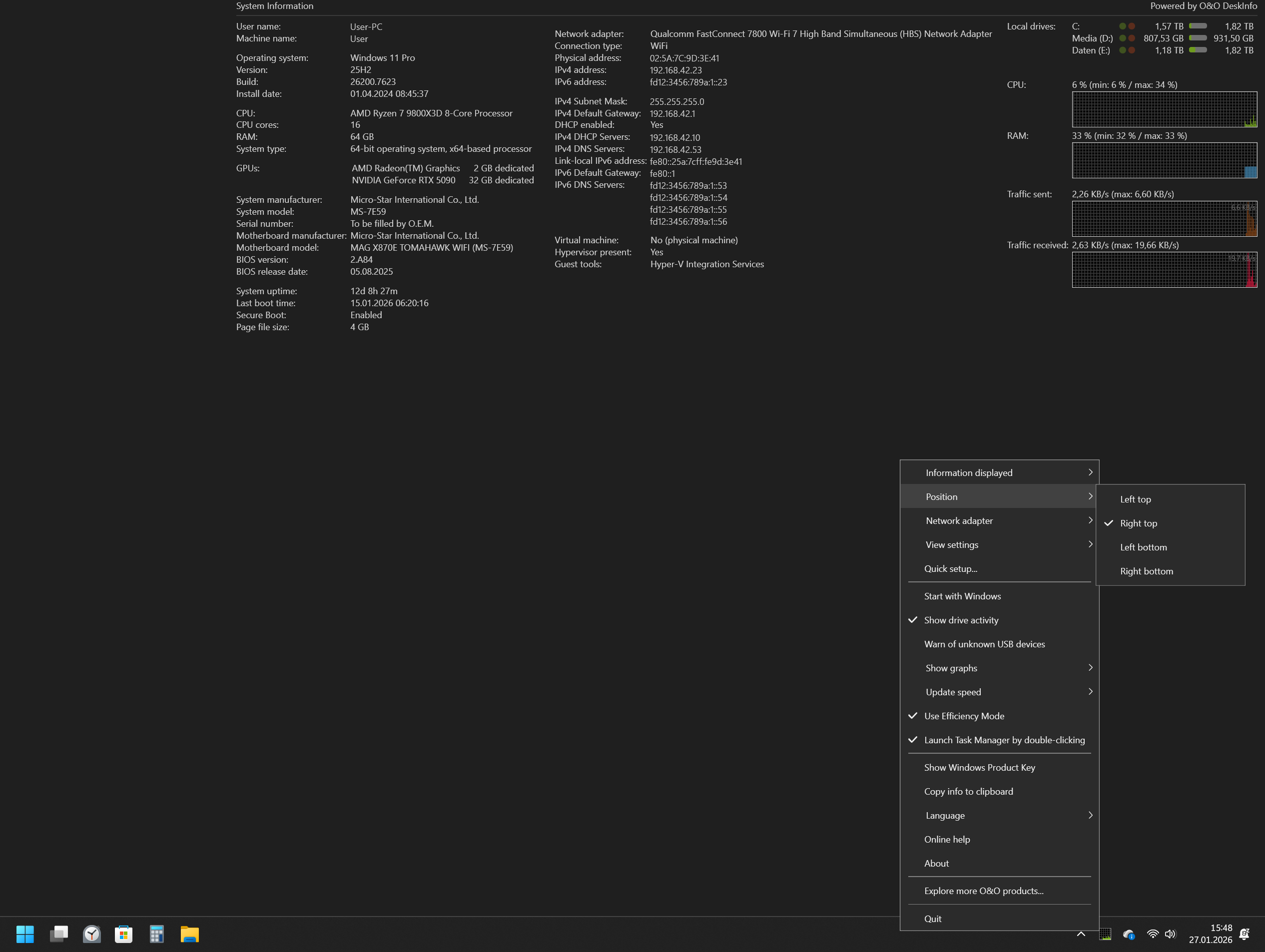Open the Windows Start menu
Image resolution: width=1265 pixels, height=952 pixels.
25,934
